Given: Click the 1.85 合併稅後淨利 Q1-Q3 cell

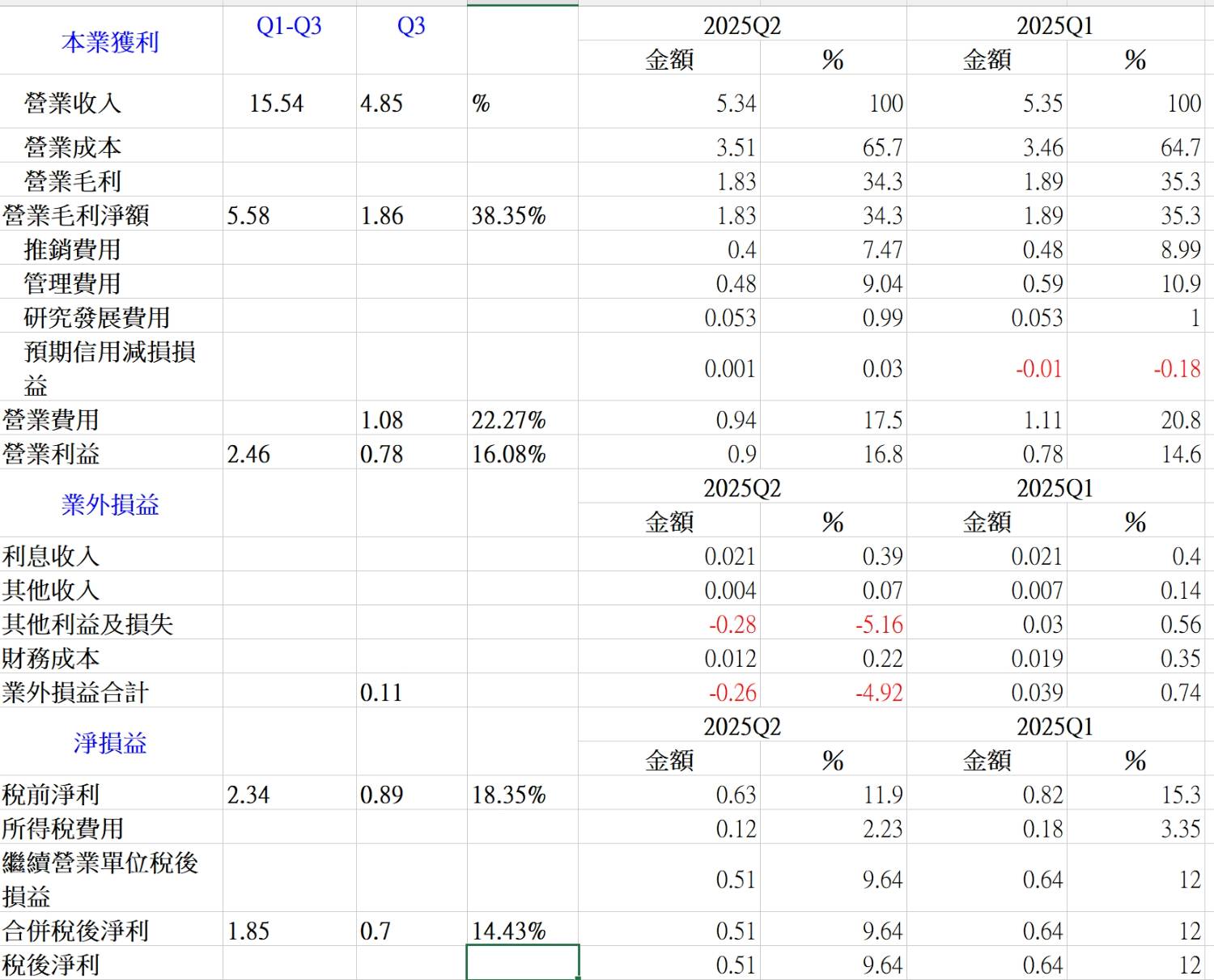Looking at the screenshot, I should tap(248, 931).
